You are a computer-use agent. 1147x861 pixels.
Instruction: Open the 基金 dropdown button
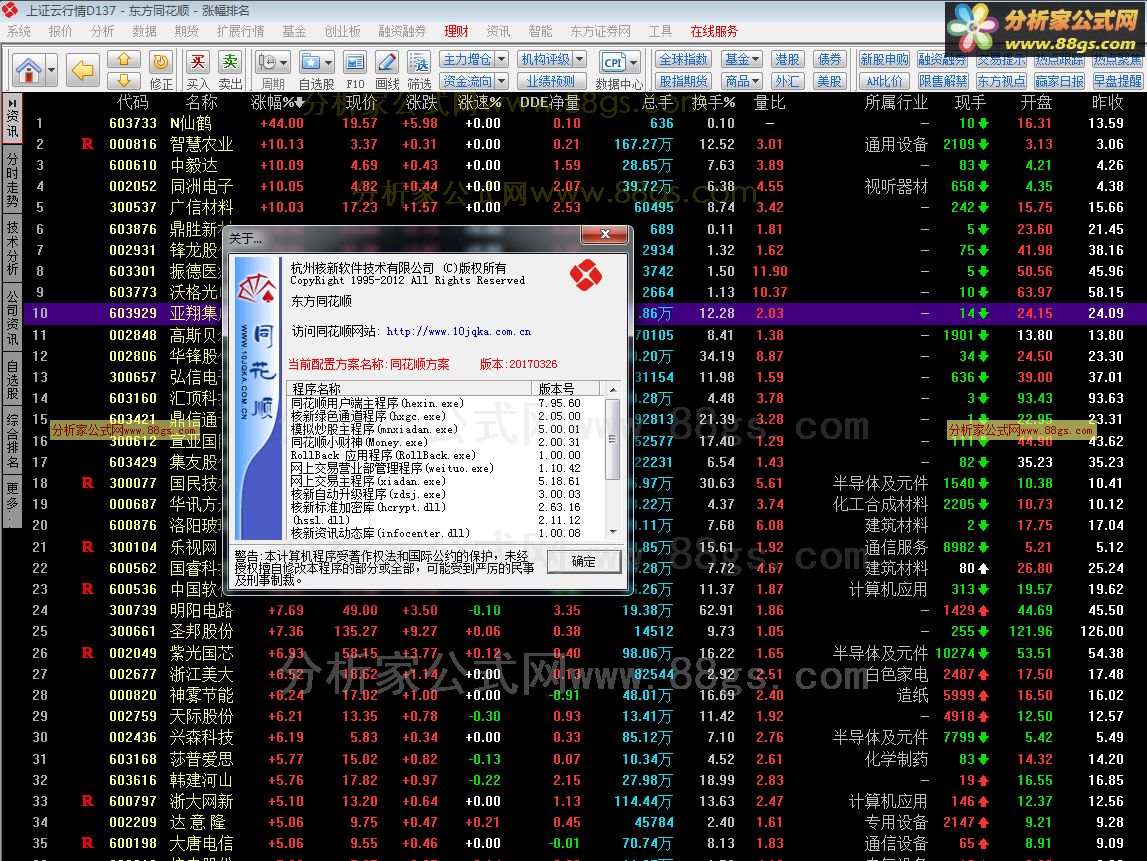click(742, 59)
